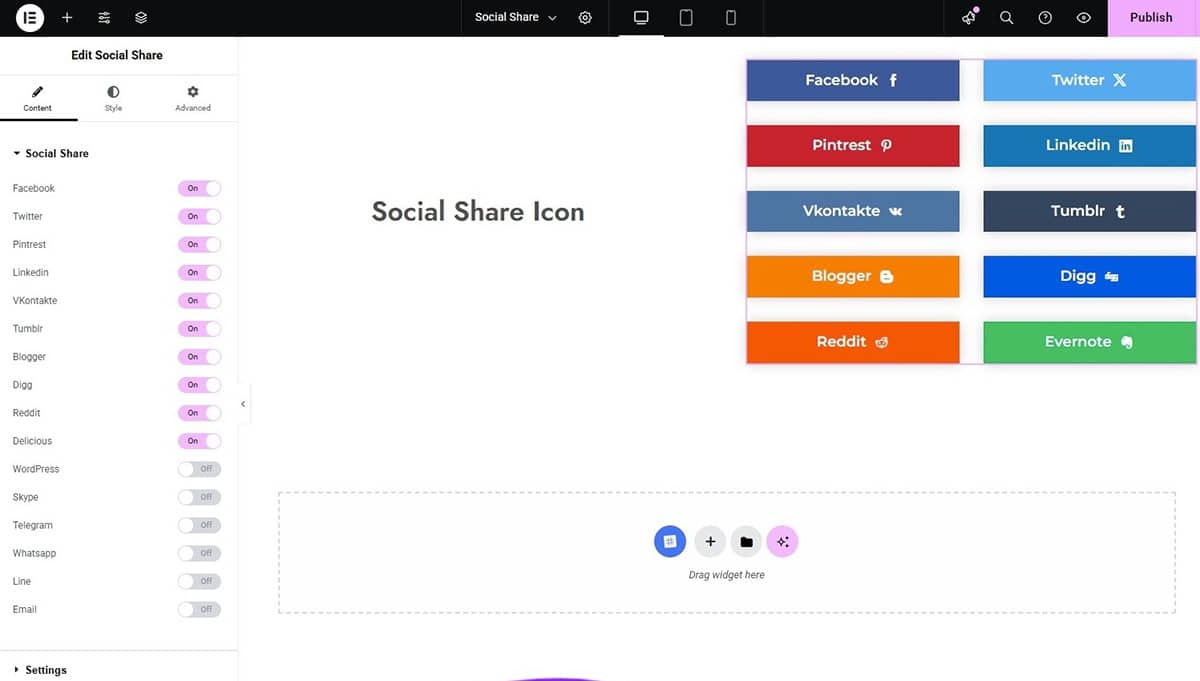1200x681 pixels.
Task: Click the AI sparkle button in drop area
Action: click(782, 542)
